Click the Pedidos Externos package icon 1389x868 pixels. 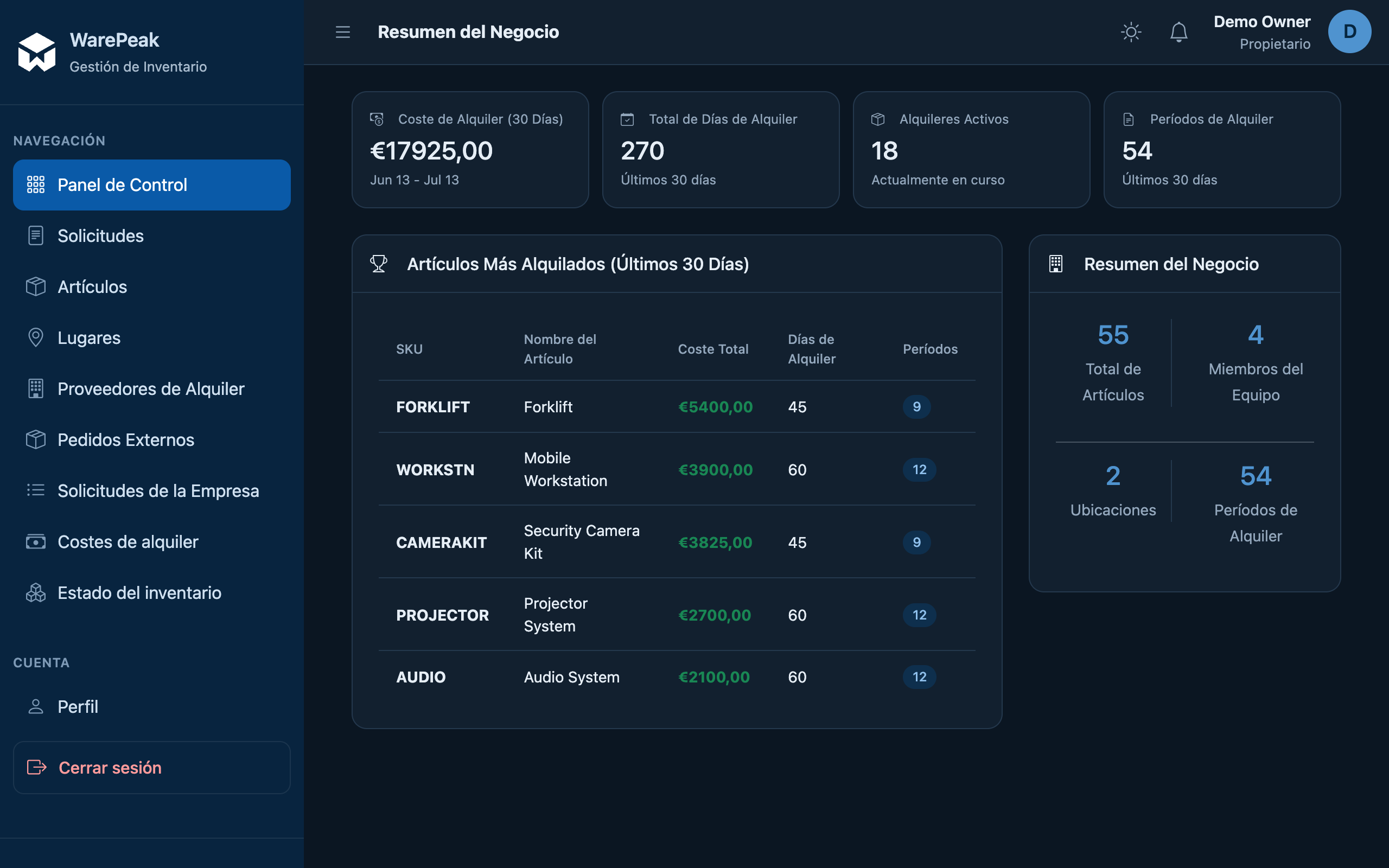36,440
